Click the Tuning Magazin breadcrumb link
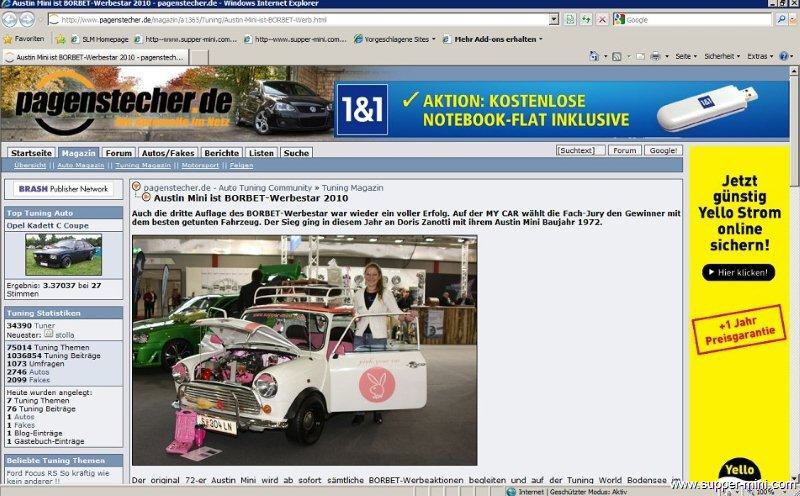The width and height of the screenshot is (800, 496). [353, 188]
